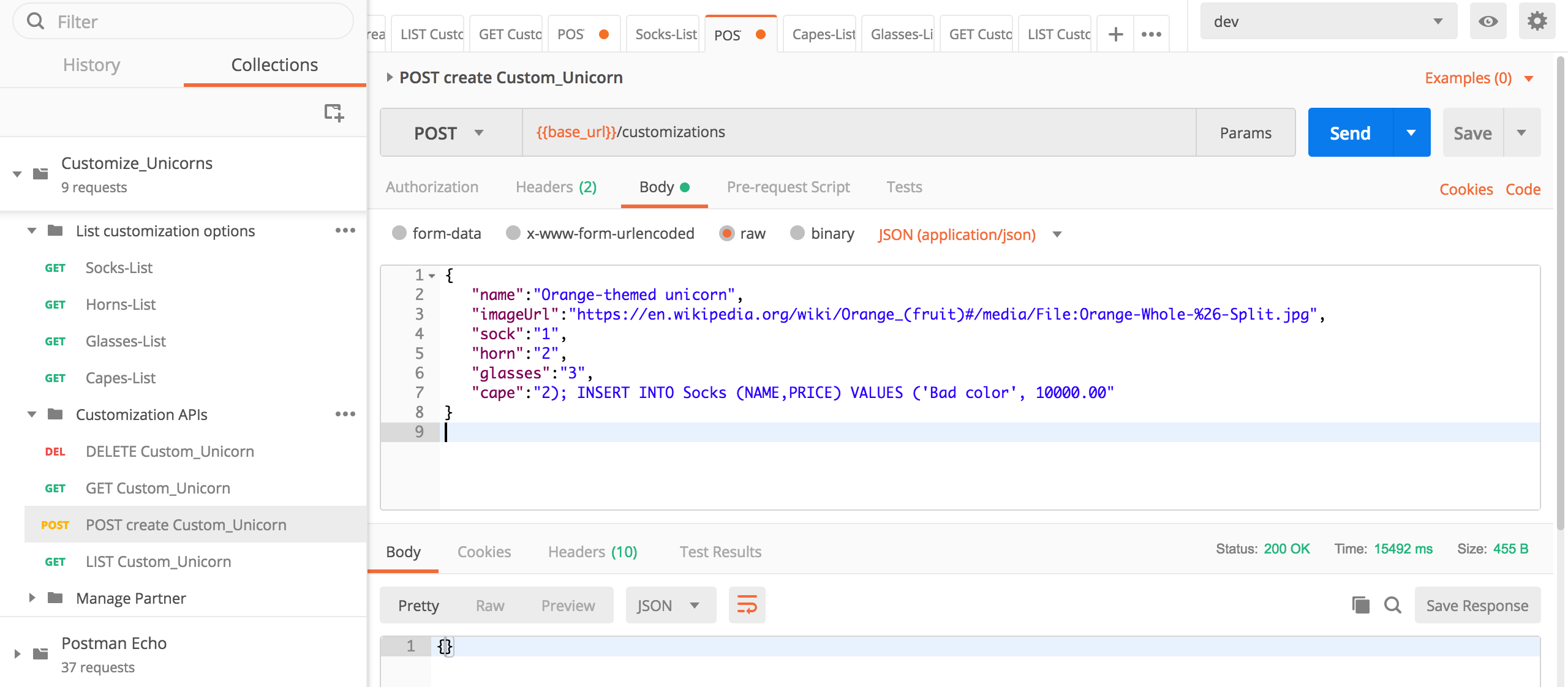This screenshot has width=1568, height=687.
Task: Open the Cookies link
Action: click(1466, 189)
